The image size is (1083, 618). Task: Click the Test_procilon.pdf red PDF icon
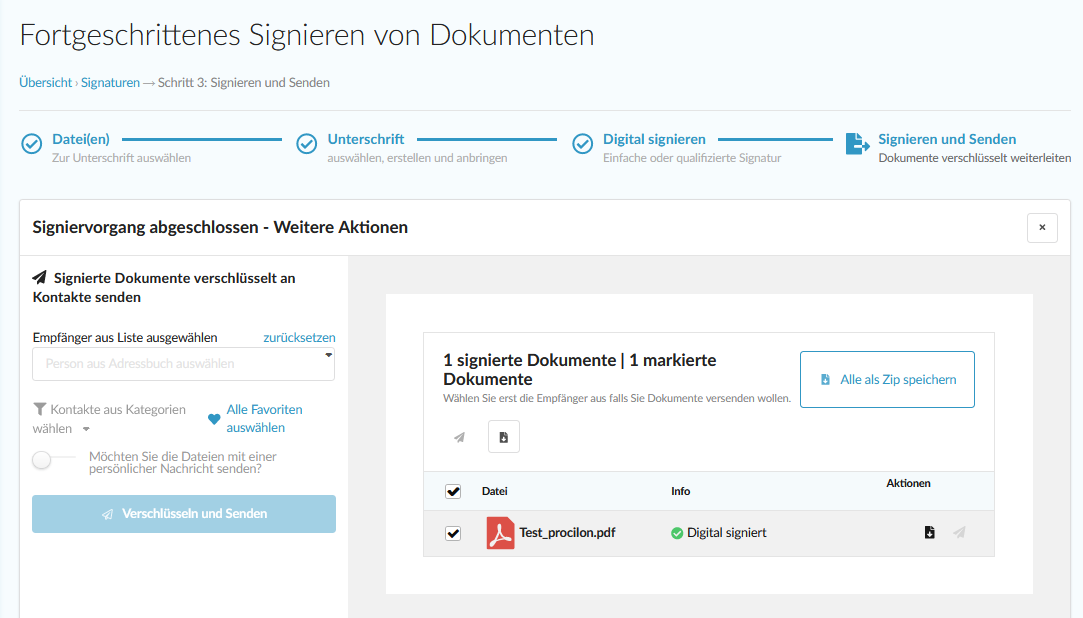500,533
